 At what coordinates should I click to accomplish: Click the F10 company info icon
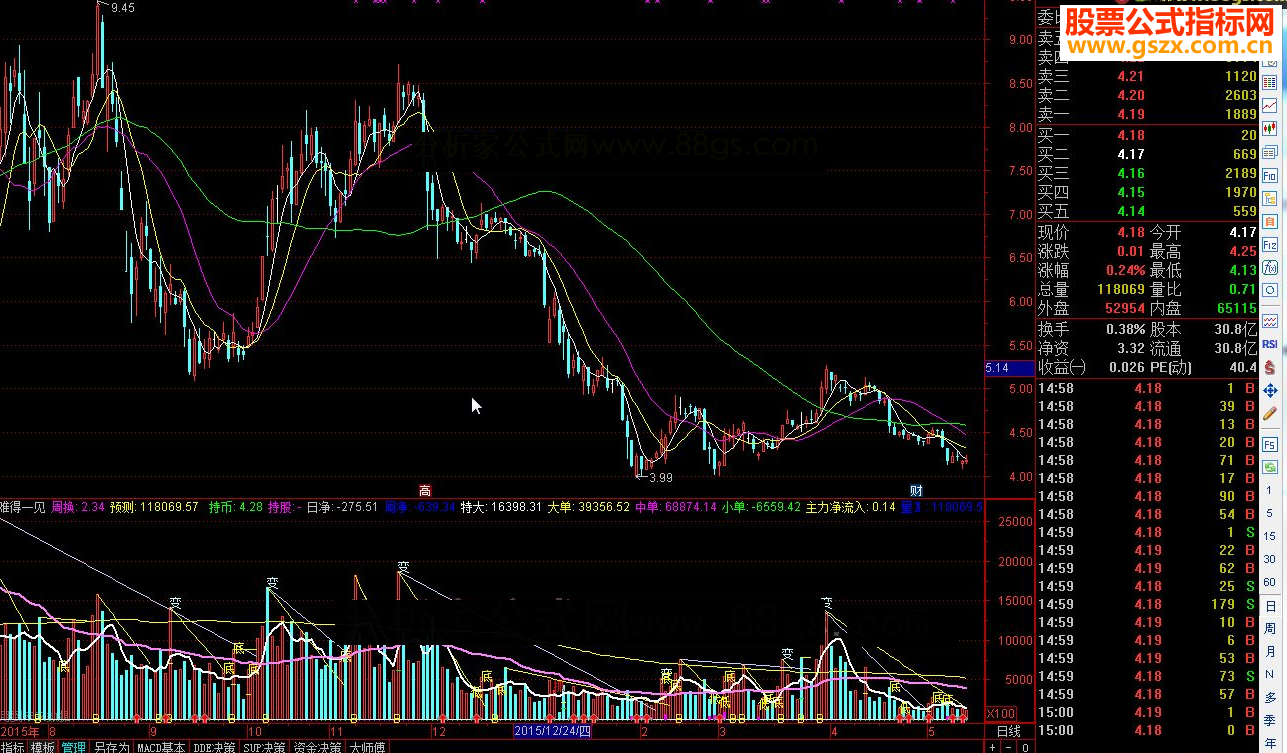pos(1270,175)
